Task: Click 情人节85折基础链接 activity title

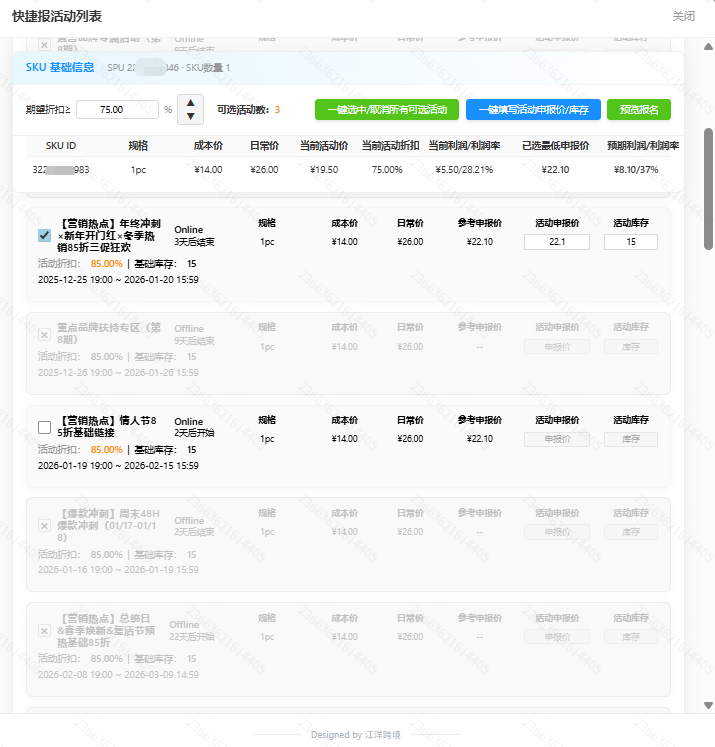Action: tap(107, 426)
